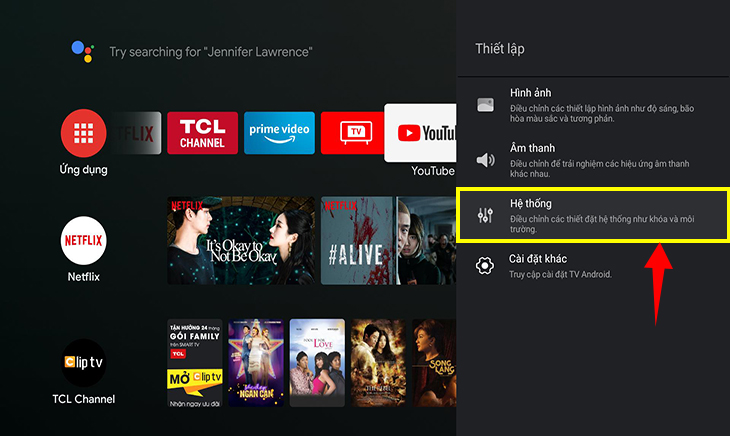Viewport: 730px width, 436px height.
Task: Launch the YouTube app tile
Action: pos(420,133)
